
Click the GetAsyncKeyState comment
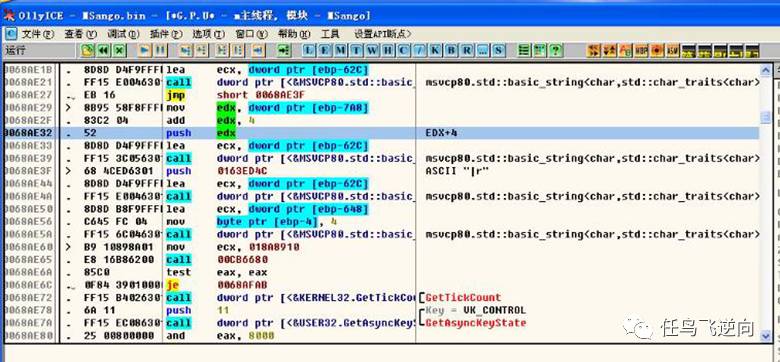tap(476, 323)
